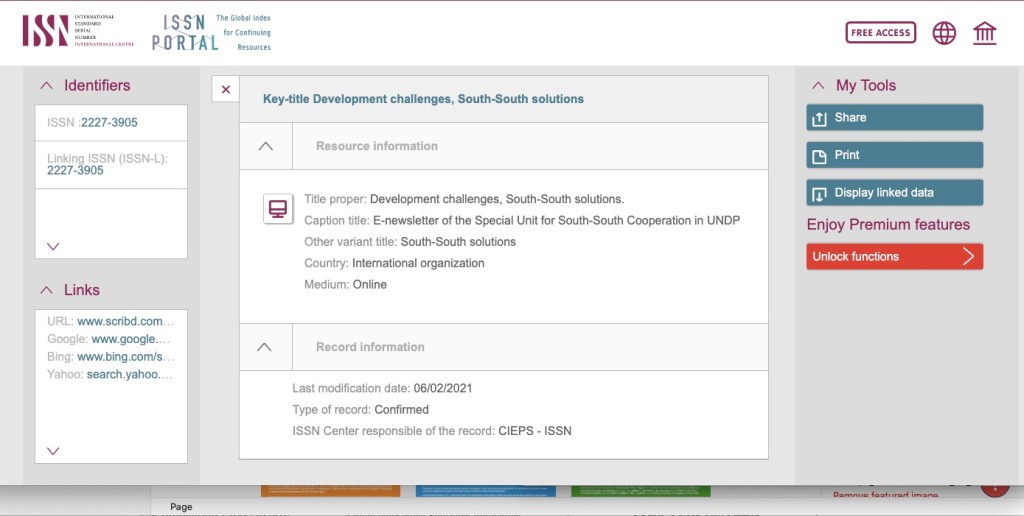Expand more identifiers with down chevron
The height and width of the screenshot is (516, 1024).
(x=54, y=246)
